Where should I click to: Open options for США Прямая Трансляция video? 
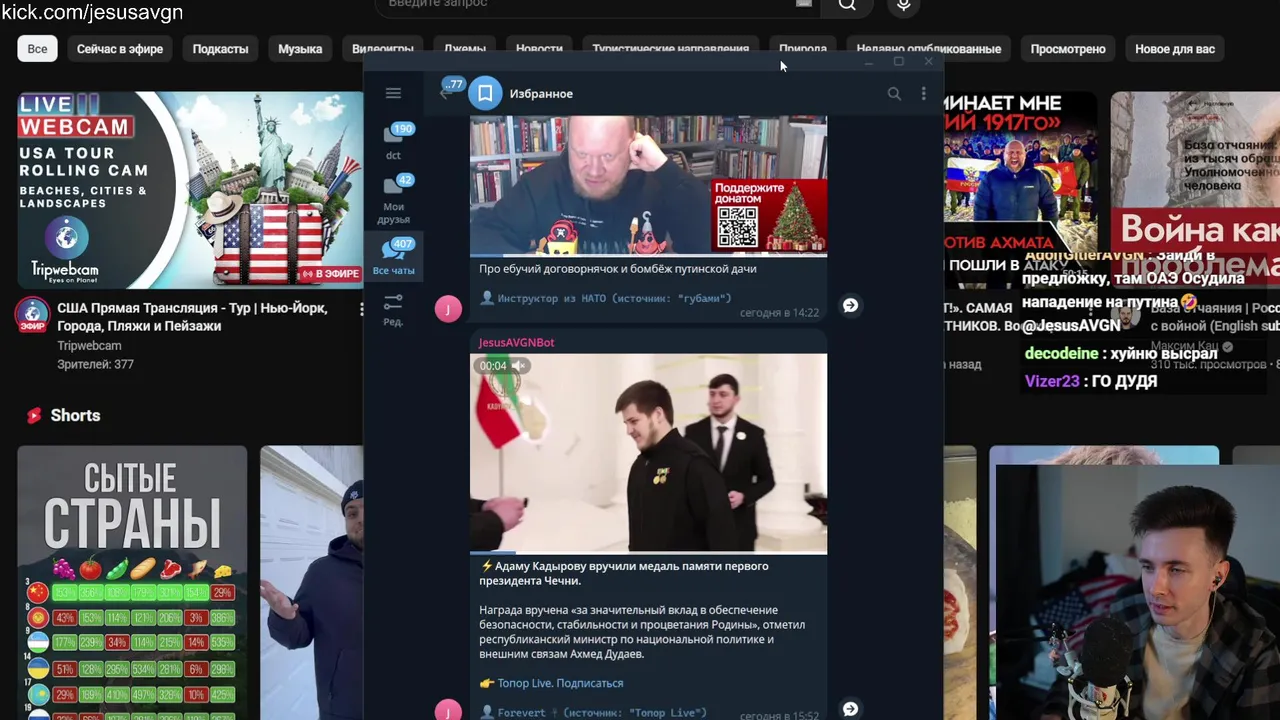coord(361,310)
